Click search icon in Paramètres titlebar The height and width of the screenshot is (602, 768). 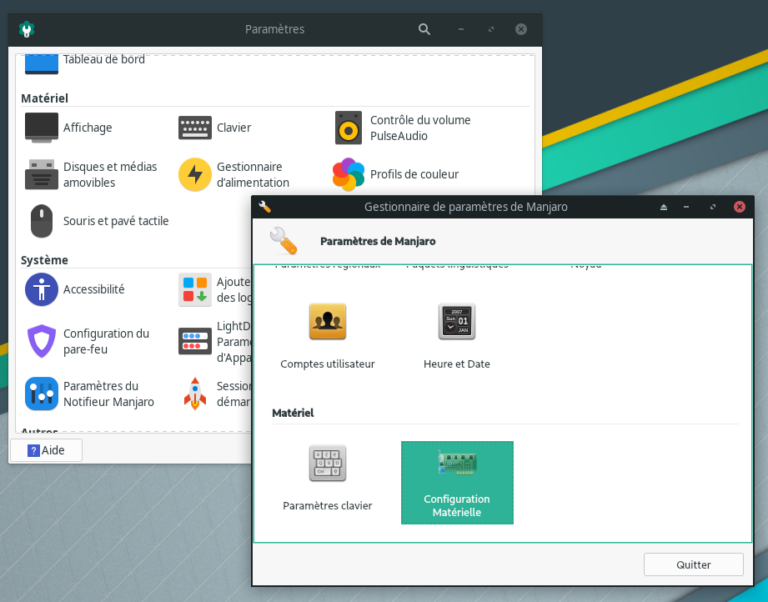424,29
